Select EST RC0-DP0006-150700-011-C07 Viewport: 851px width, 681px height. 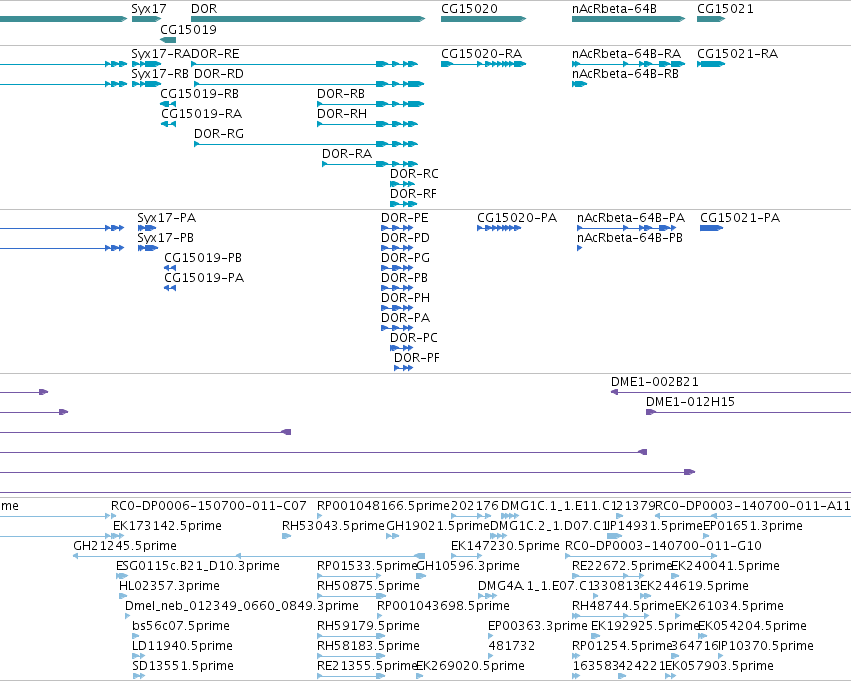[x=114, y=516]
